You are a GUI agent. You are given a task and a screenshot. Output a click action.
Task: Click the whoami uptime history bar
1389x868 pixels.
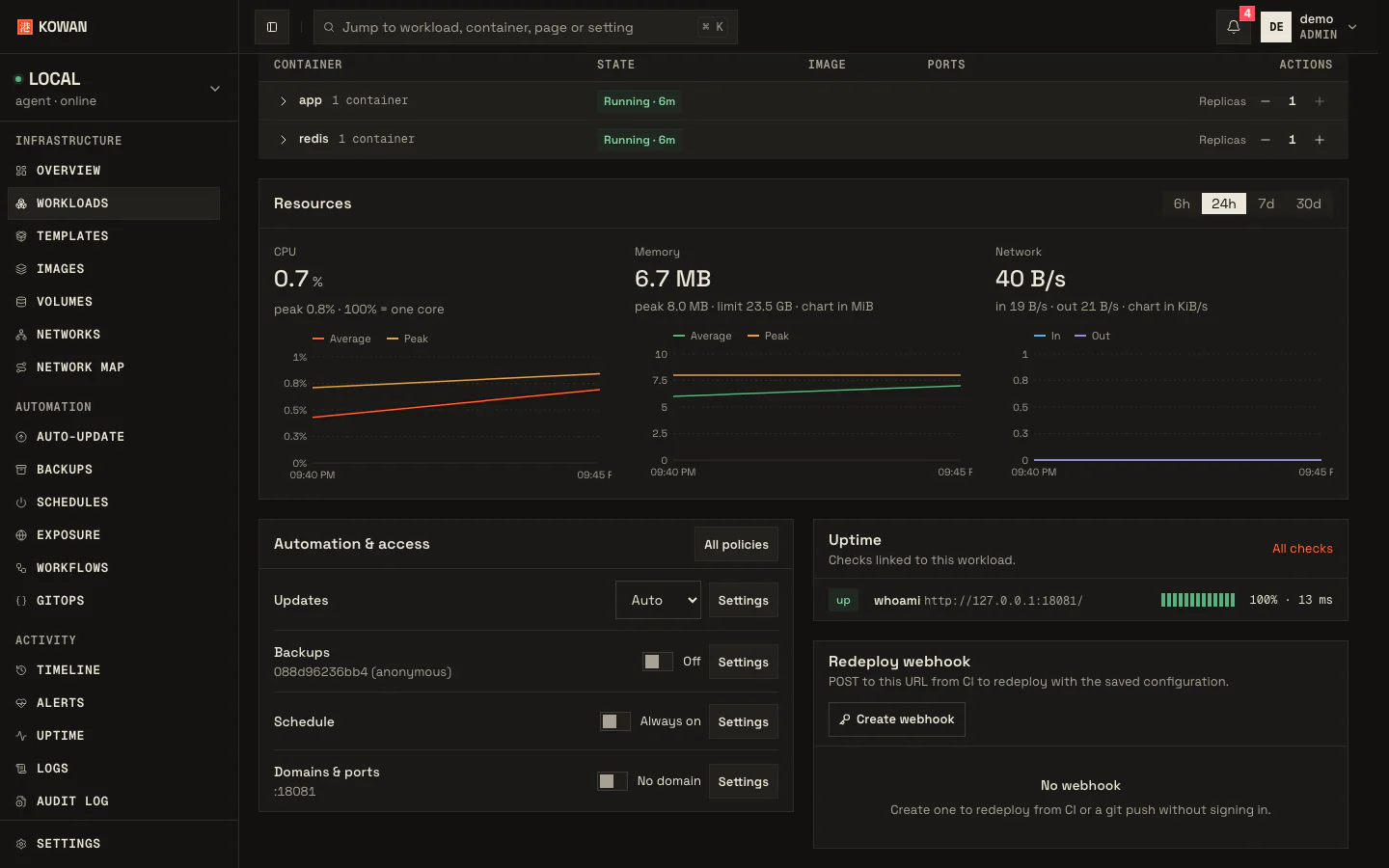tap(1198, 600)
